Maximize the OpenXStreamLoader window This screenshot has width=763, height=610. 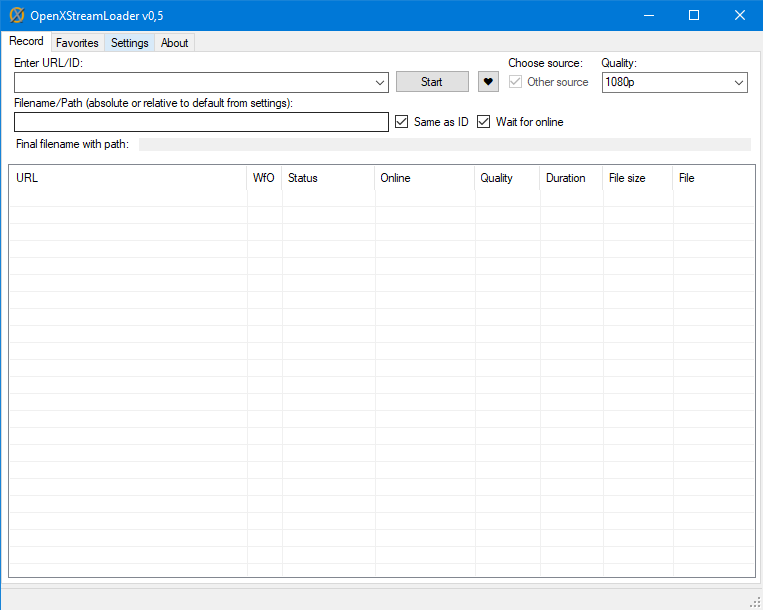click(x=694, y=16)
